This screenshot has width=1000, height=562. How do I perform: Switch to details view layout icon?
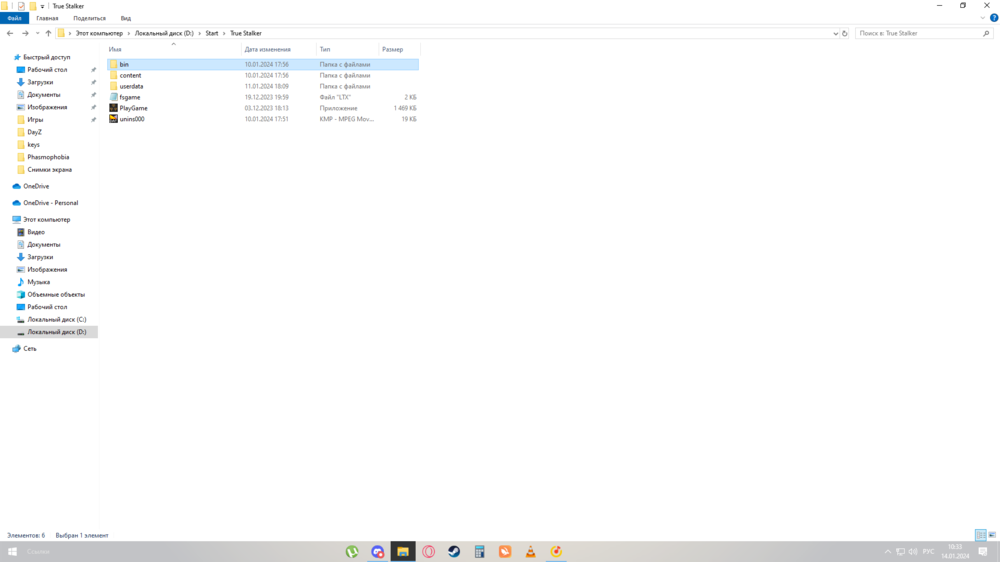tap(981, 535)
